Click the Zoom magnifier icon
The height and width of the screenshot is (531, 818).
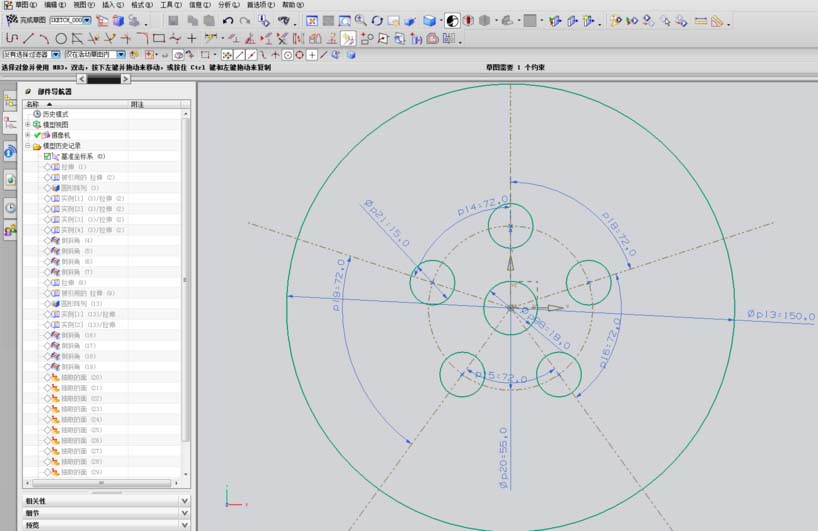[x=361, y=20]
